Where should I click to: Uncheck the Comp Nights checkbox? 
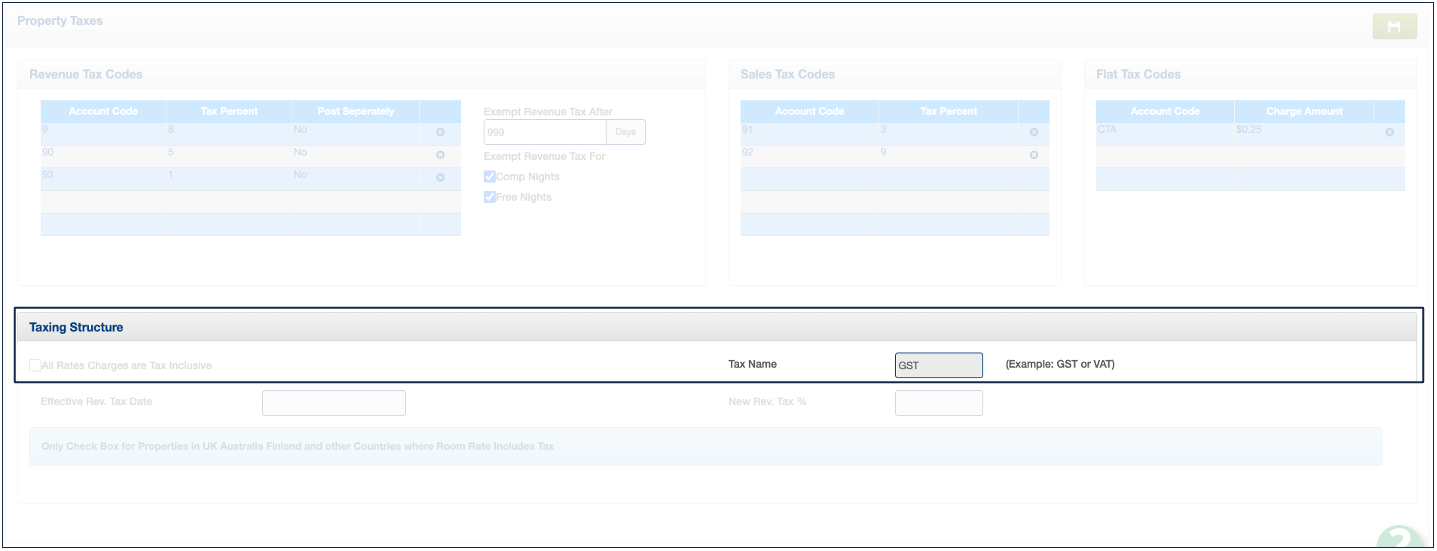pyautogui.click(x=490, y=177)
